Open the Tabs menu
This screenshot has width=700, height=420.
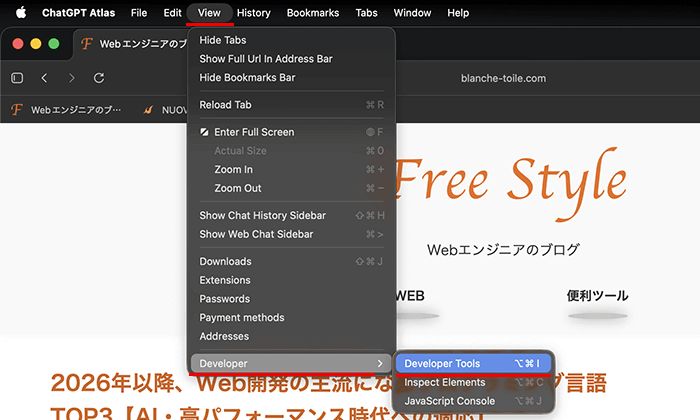[367, 13]
